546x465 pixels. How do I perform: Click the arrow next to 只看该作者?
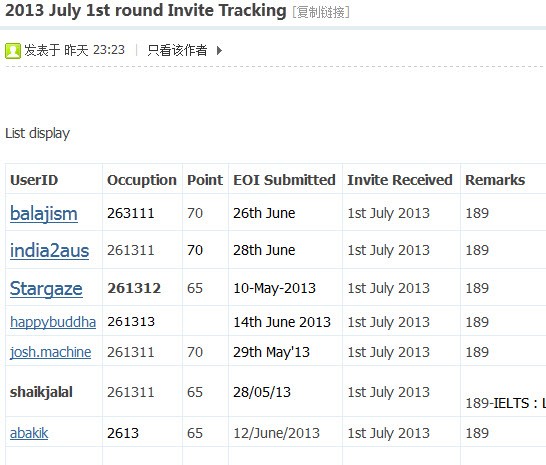pyautogui.click(x=219, y=51)
